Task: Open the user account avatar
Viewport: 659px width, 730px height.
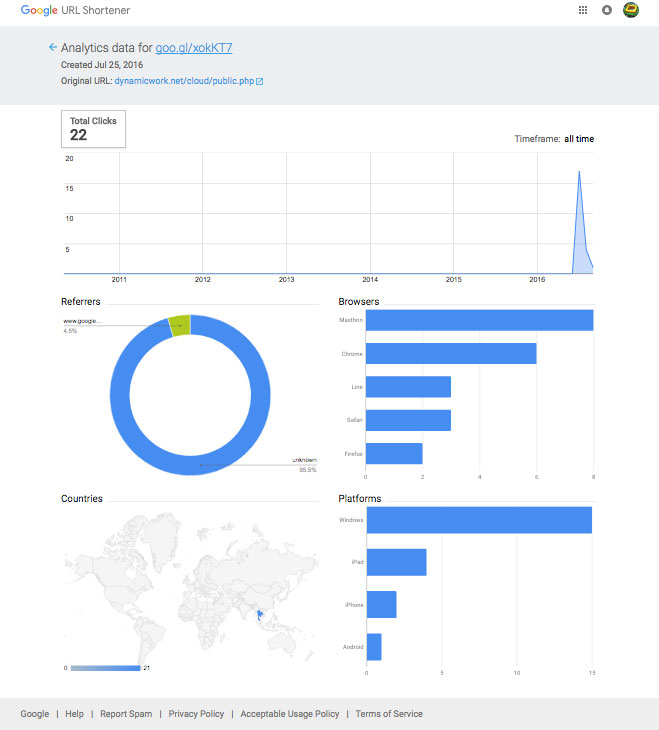Action: [x=631, y=10]
